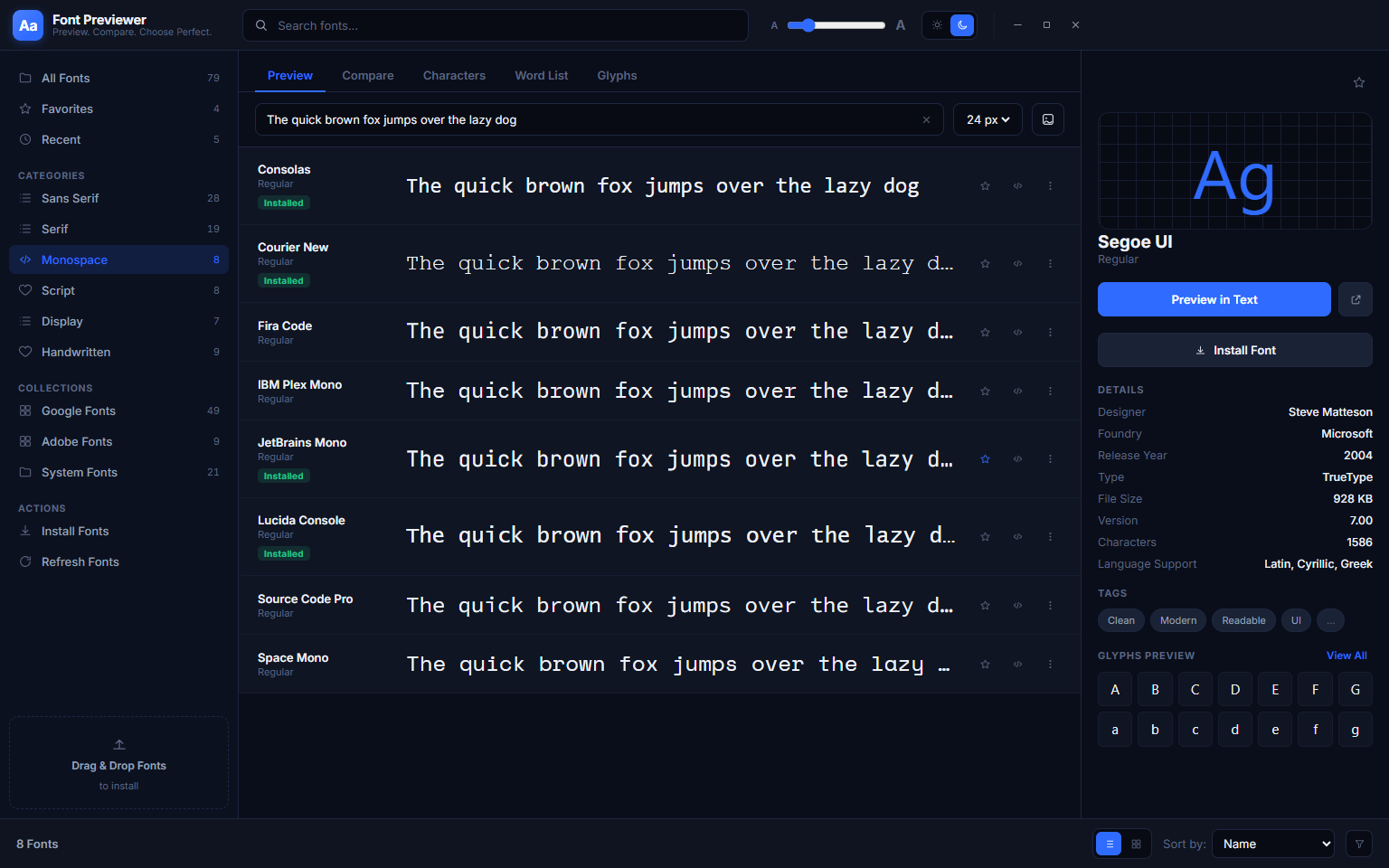1389x868 pixels.
Task: Go to the Word List tab
Action: coord(542,76)
